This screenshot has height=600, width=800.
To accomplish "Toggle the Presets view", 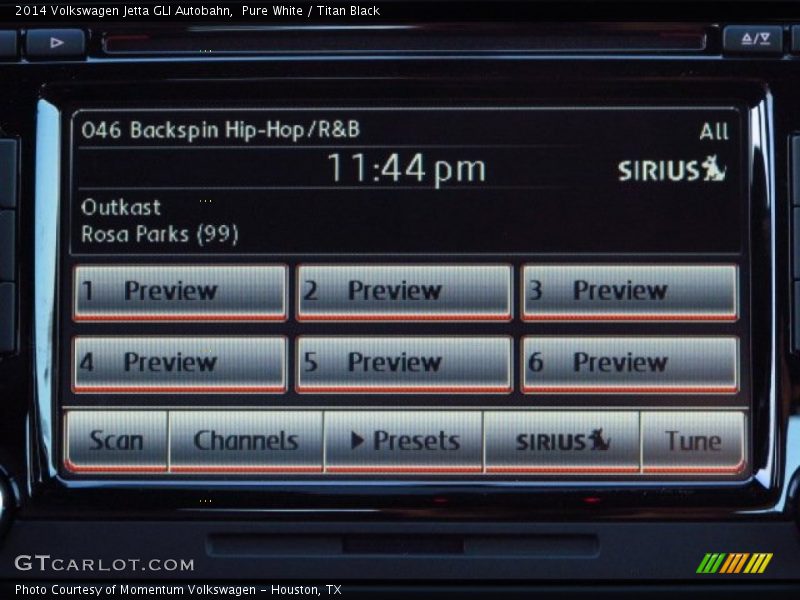I will click(404, 441).
